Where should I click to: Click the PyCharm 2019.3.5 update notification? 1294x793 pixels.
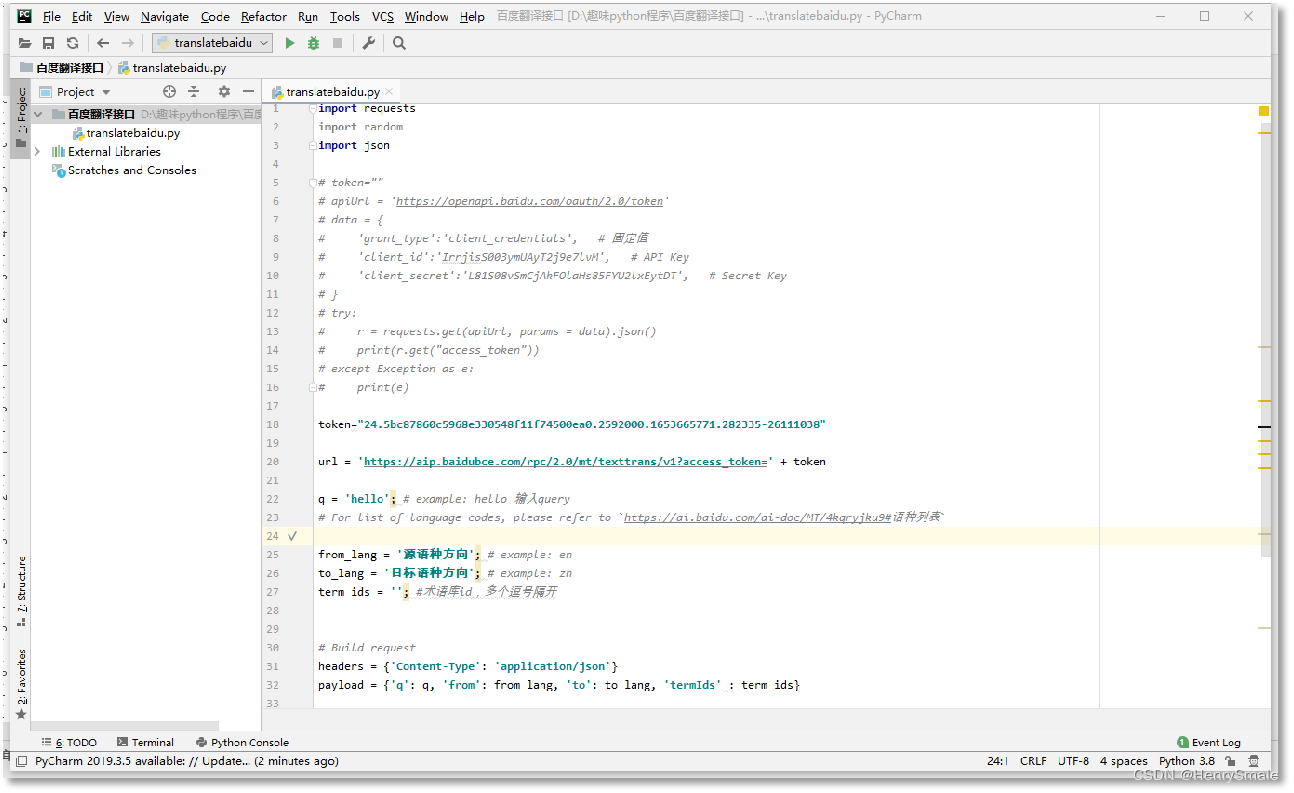tap(187, 761)
